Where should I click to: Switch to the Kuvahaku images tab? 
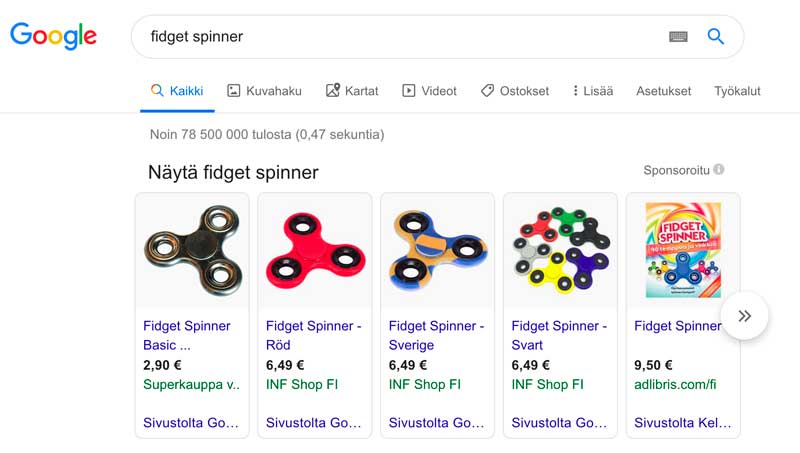[x=264, y=91]
